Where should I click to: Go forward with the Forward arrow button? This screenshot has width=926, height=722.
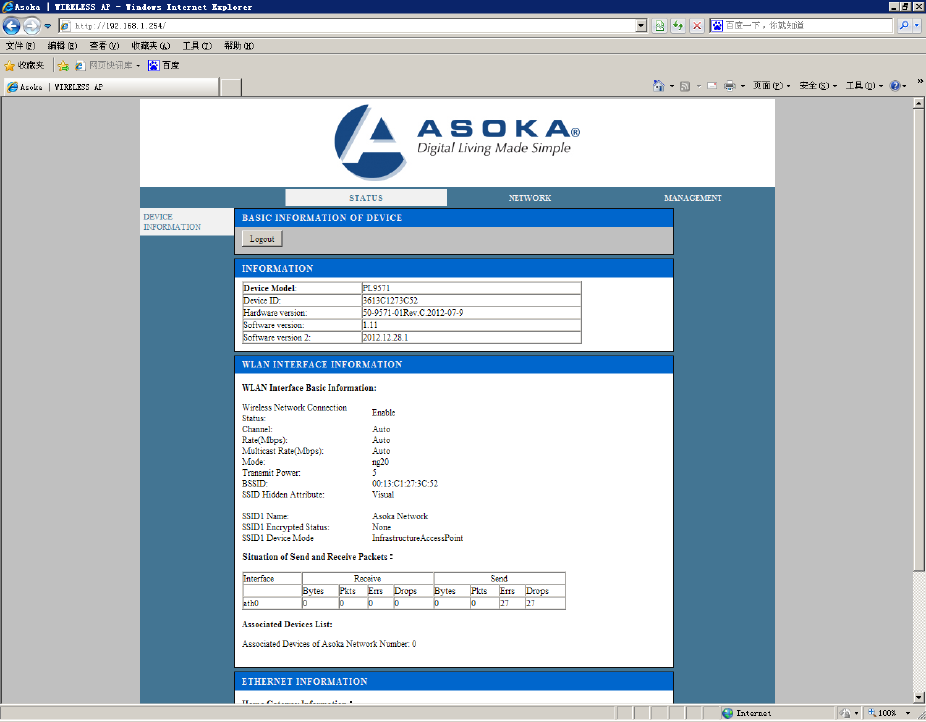(x=31, y=26)
